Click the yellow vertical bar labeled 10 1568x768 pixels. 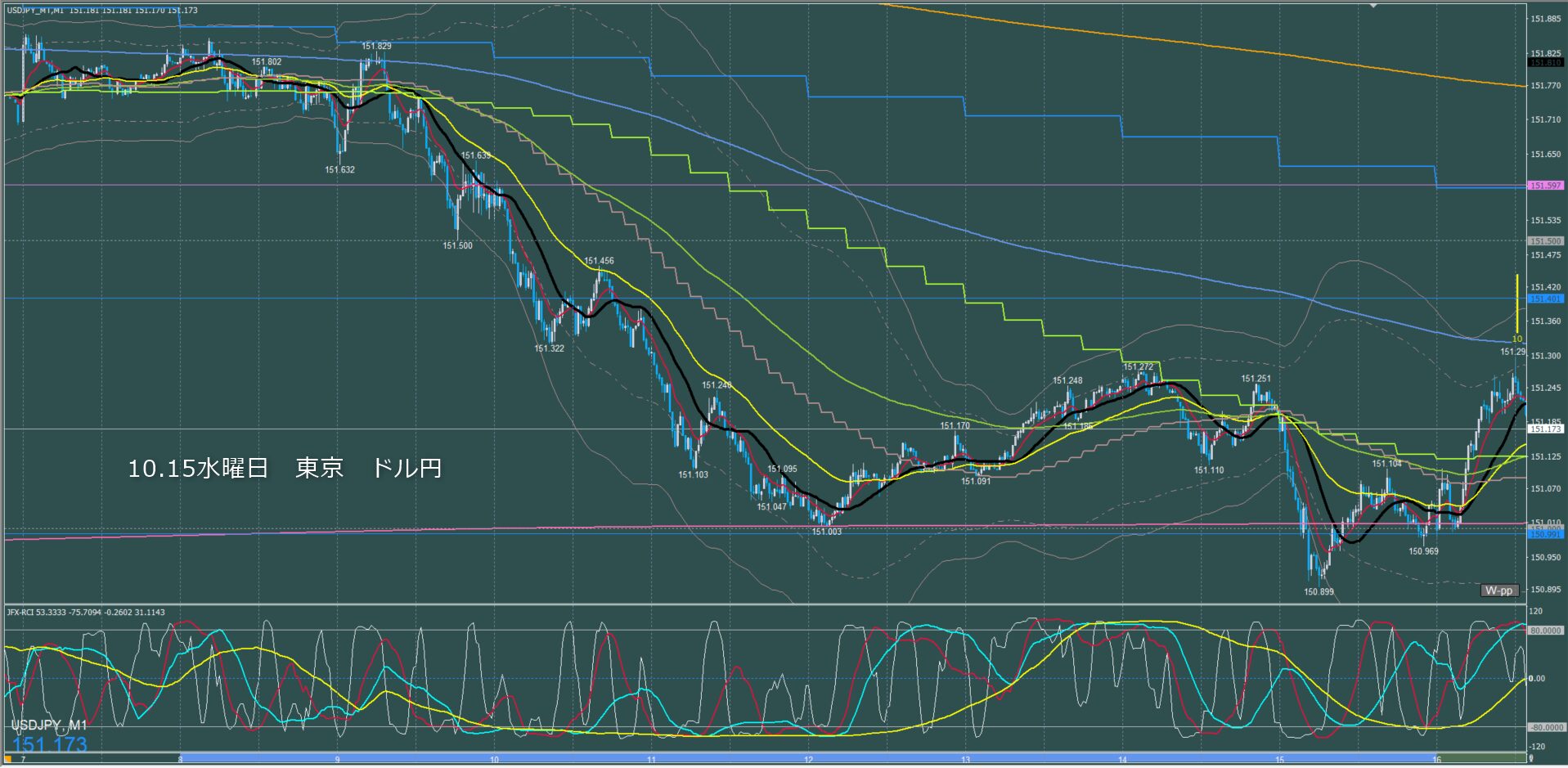coord(1517,307)
